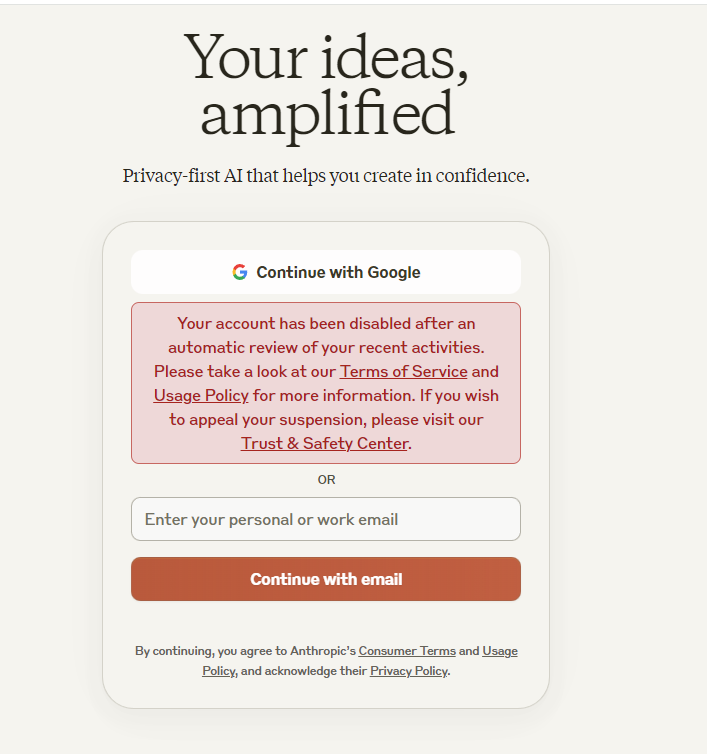
Task: Select the red account-disabled alert box
Action: [326, 383]
